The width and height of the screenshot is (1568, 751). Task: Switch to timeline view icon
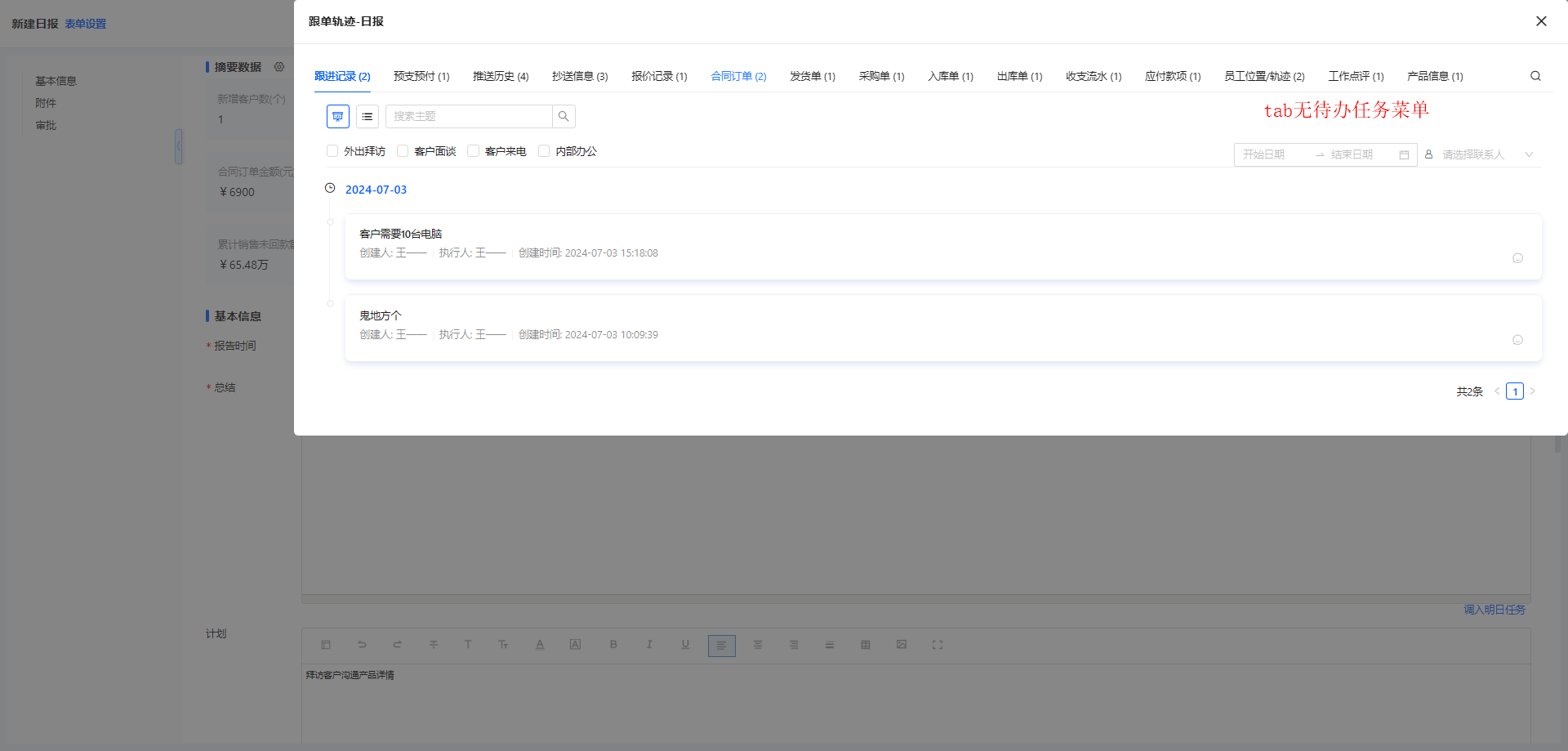click(x=338, y=117)
